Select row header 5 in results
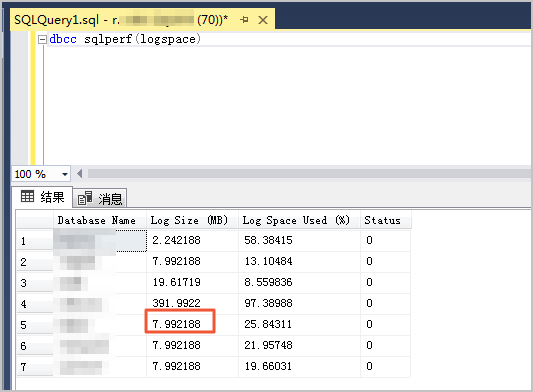Image resolution: width=533 pixels, height=392 pixels. coord(35,325)
